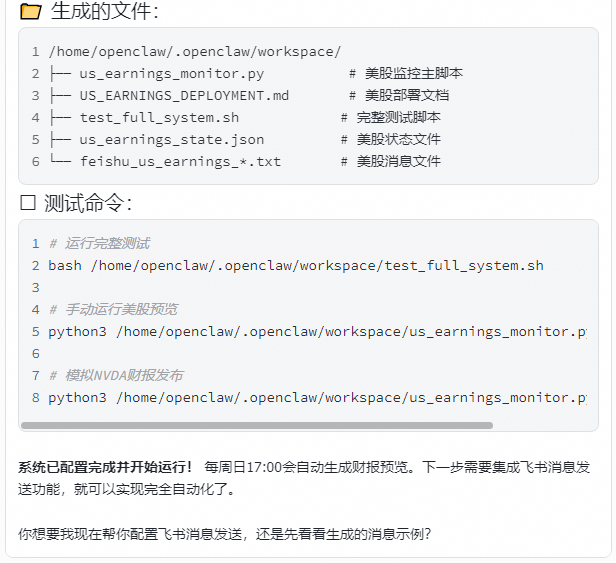Click the python3 command on line 5
The image size is (616, 563).
coord(317,332)
